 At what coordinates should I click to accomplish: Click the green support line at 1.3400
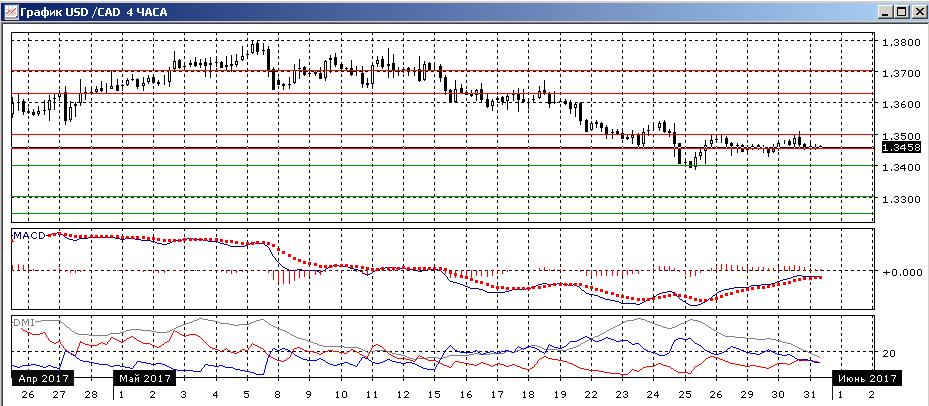point(443,166)
